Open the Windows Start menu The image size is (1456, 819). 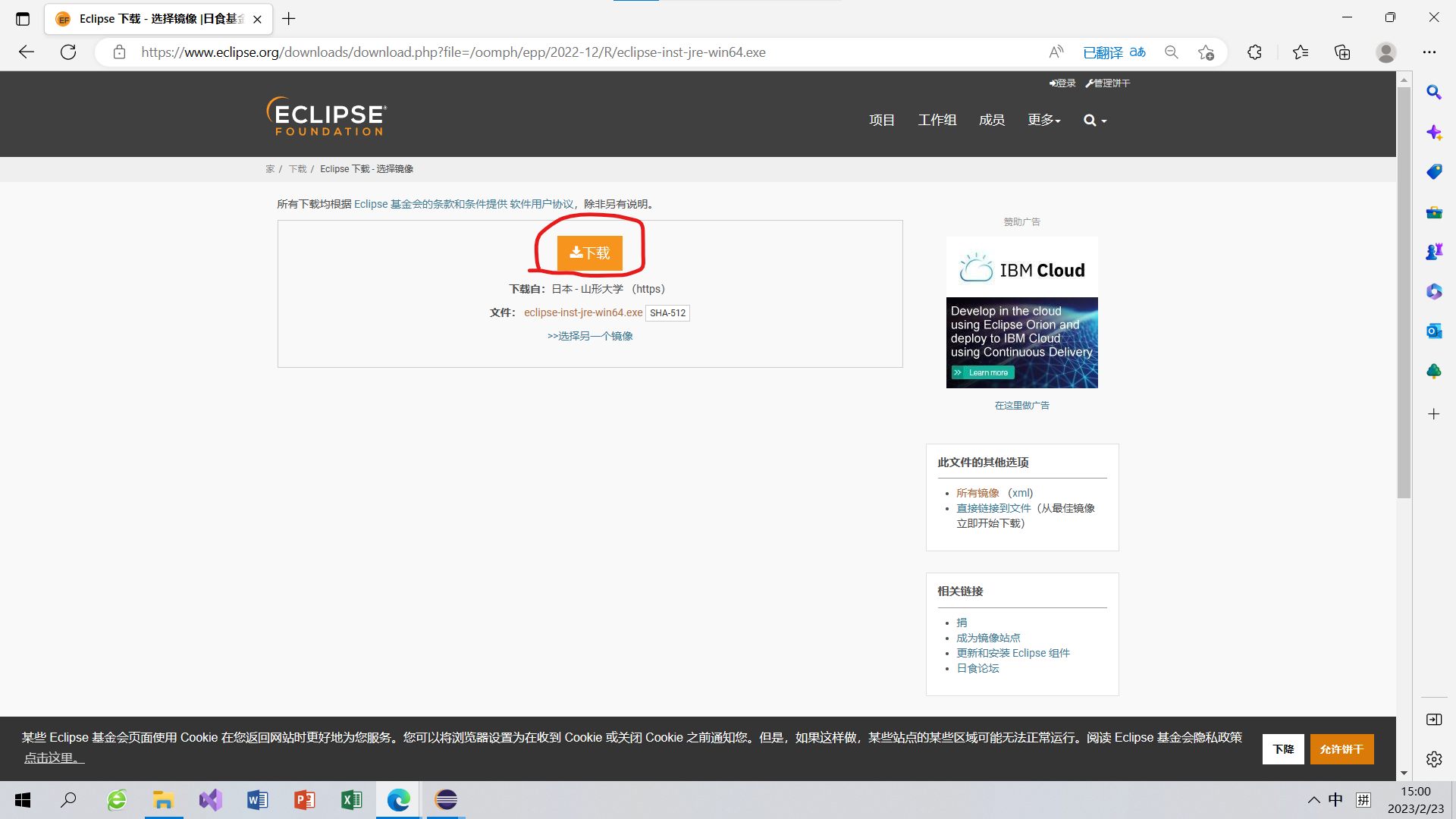(x=23, y=800)
